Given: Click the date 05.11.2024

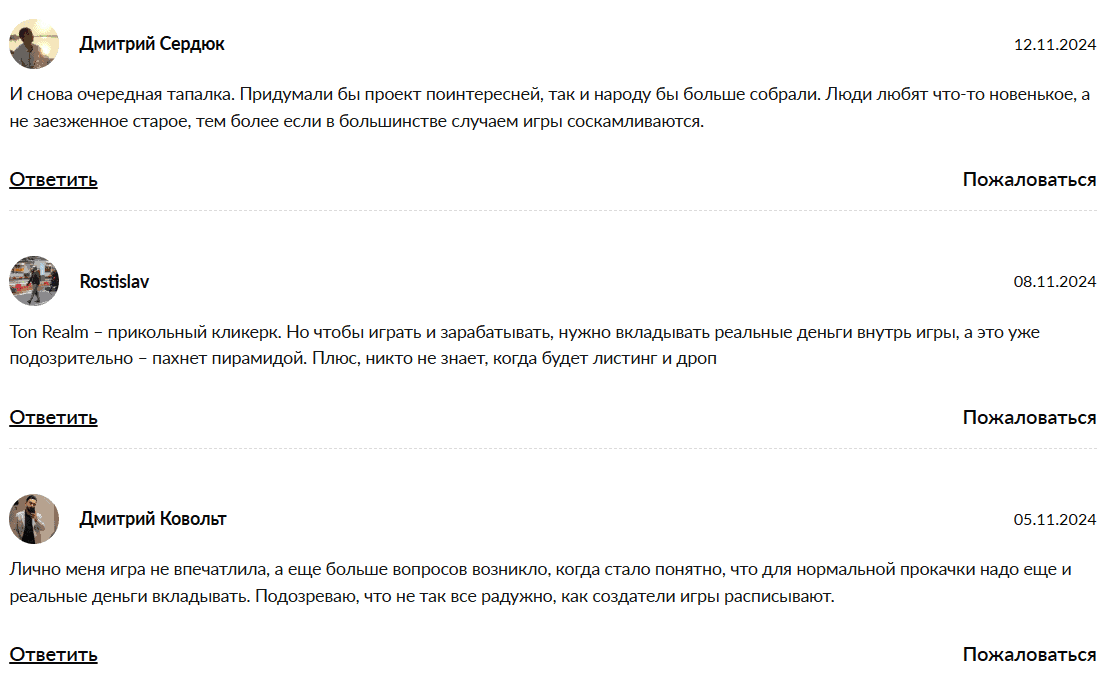Looking at the screenshot, I should [1055, 520].
